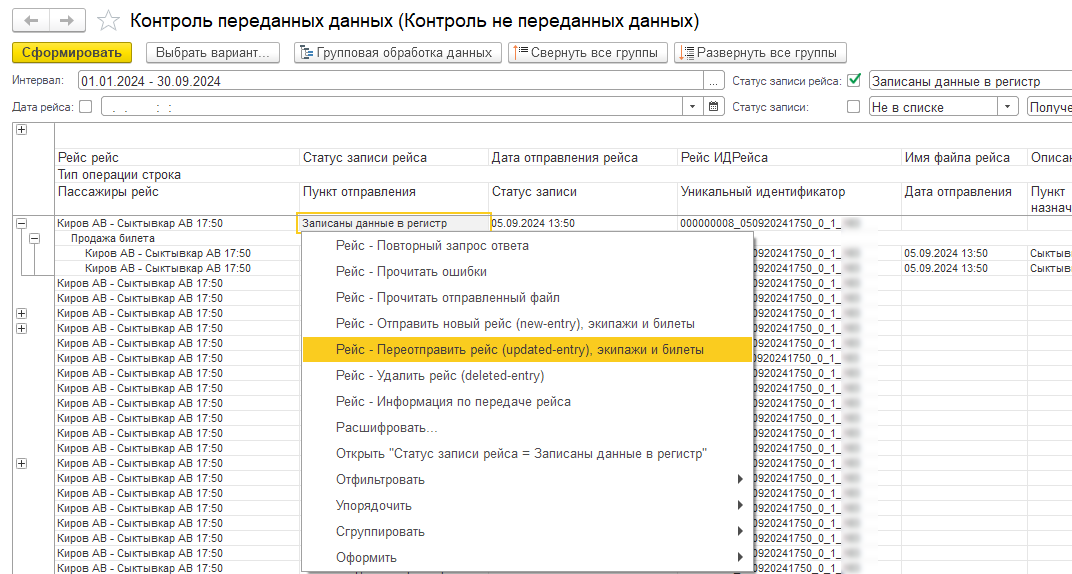The image size is (1072, 574).
Task: Click Свернуть все группы toolbar button
Action: [587, 52]
